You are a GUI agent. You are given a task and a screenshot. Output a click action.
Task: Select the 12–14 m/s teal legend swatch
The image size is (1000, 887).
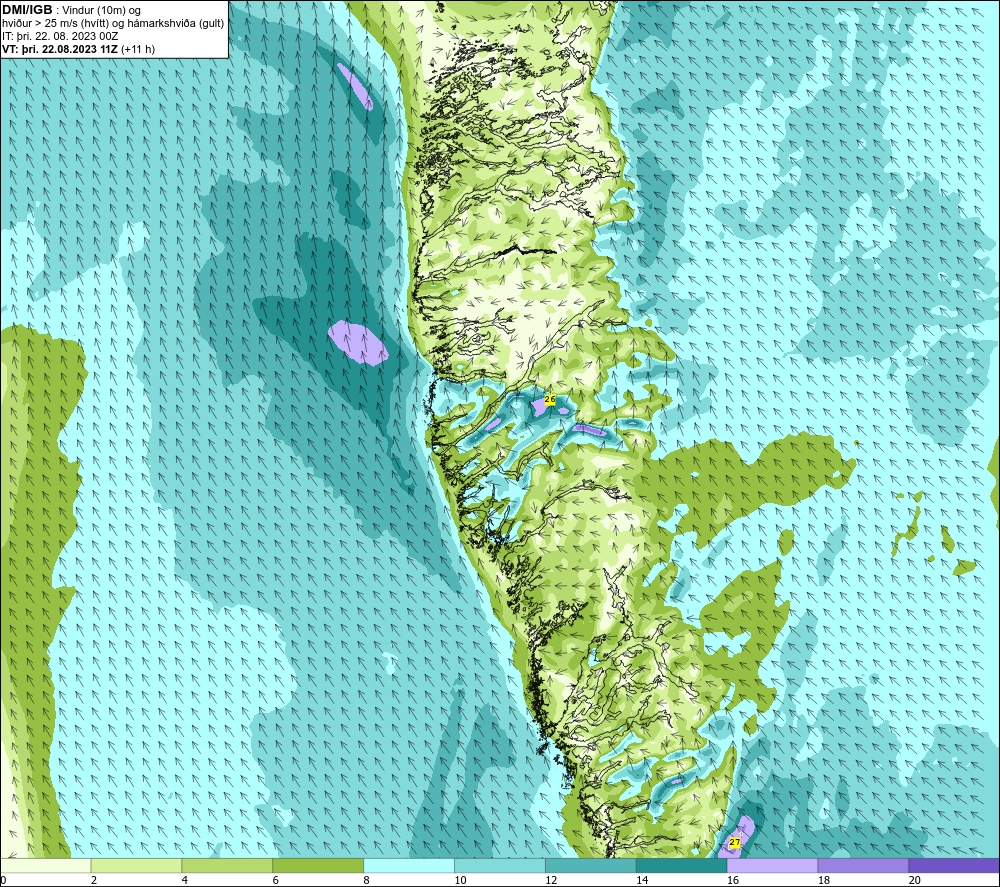tap(591, 865)
